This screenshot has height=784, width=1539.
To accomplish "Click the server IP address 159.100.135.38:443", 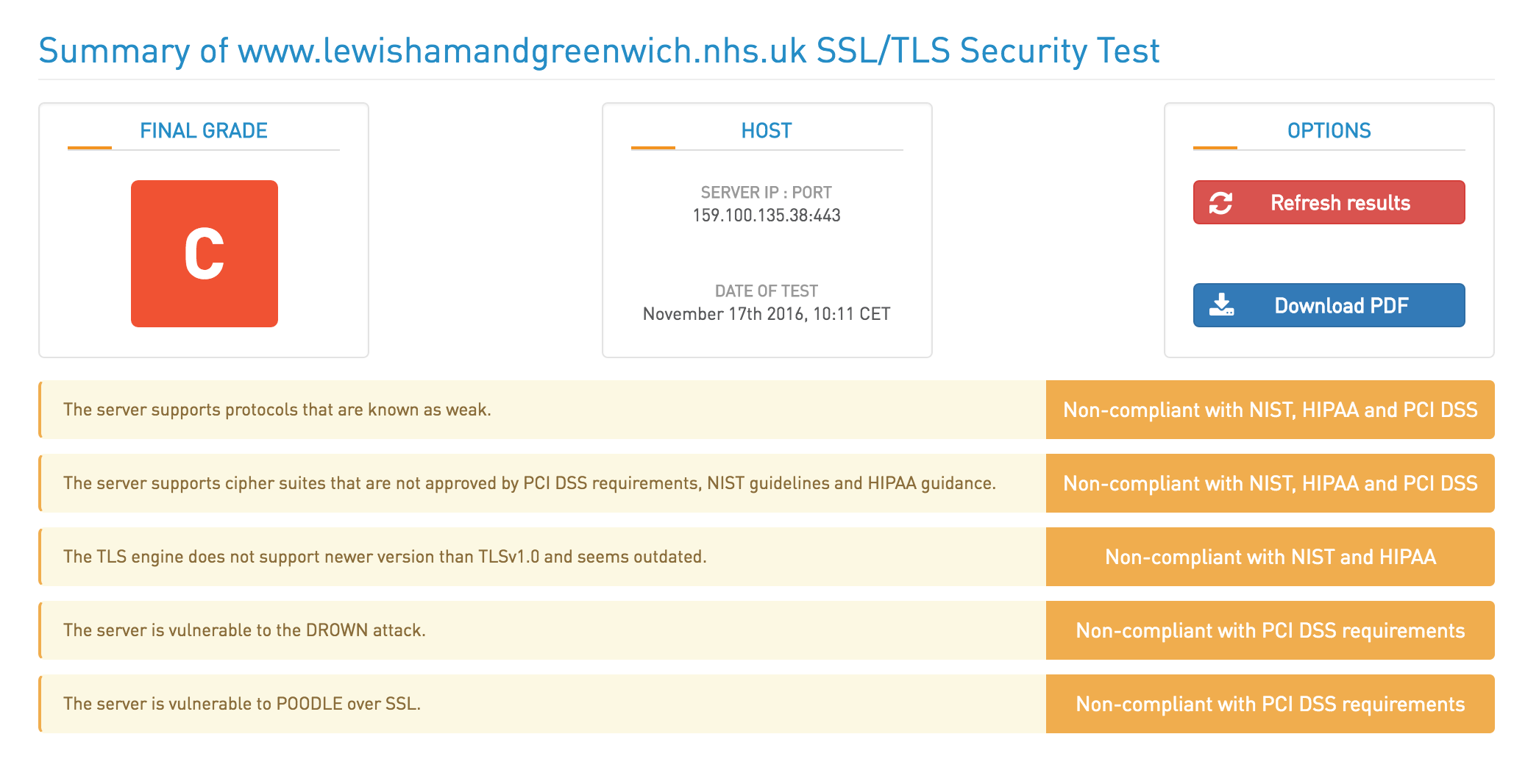I will click(767, 215).
